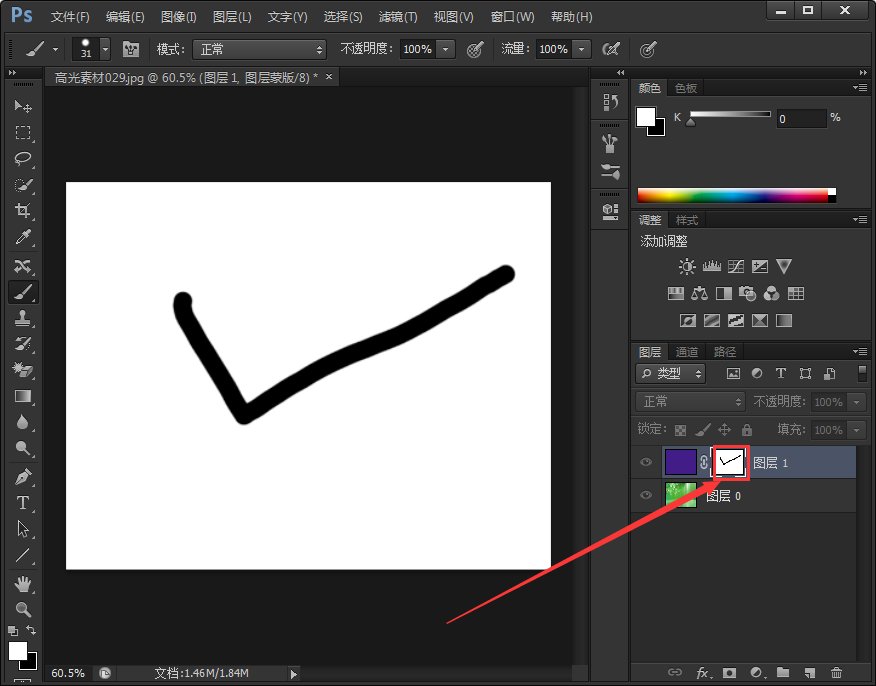876x686 pixels.
Task: Hide 图层 1 using its eye icon
Action: [x=646, y=462]
